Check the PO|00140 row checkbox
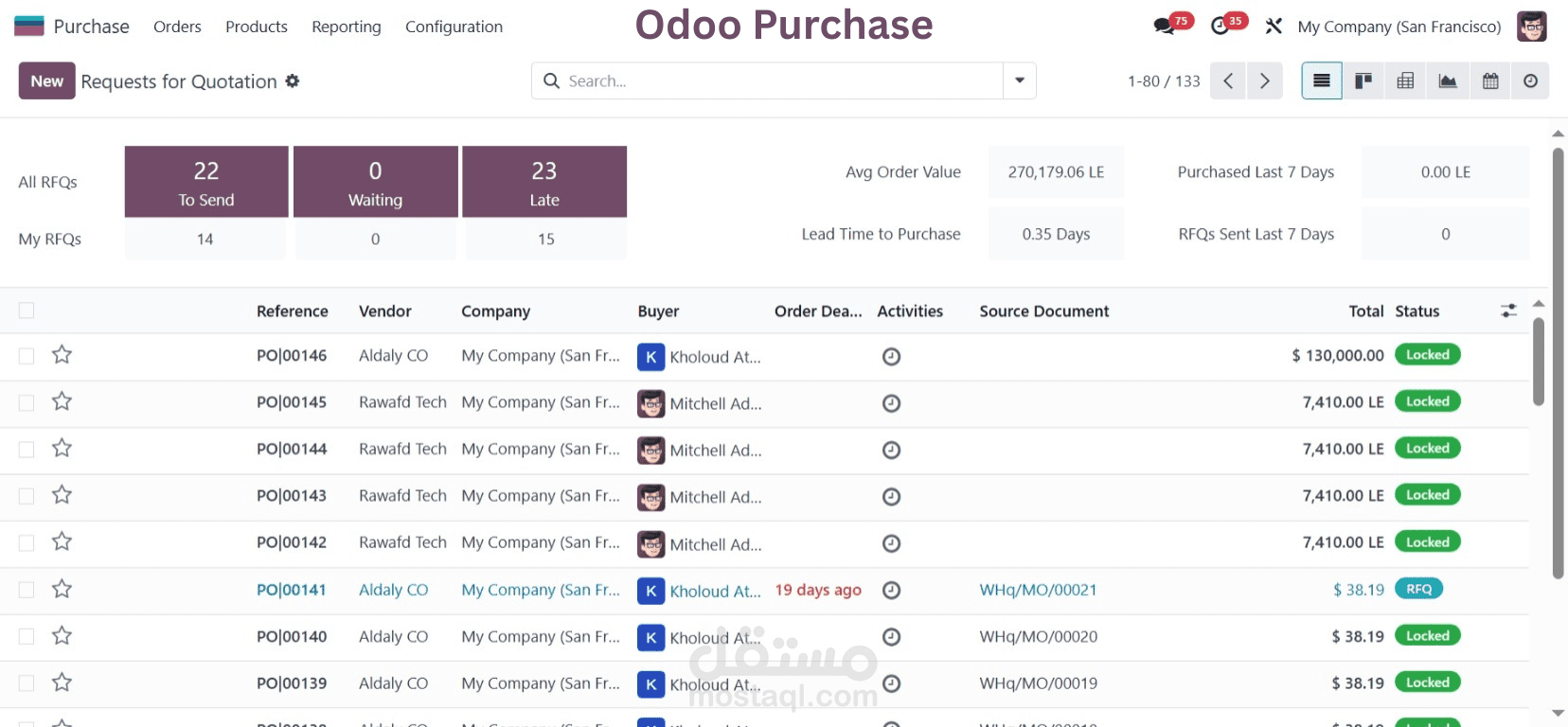Viewport: 1568px width, 727px height. (27, 636)
